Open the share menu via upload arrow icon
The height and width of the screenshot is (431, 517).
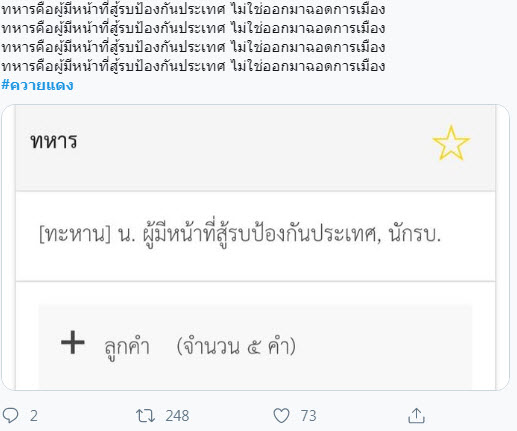click(x=416, y=416)
